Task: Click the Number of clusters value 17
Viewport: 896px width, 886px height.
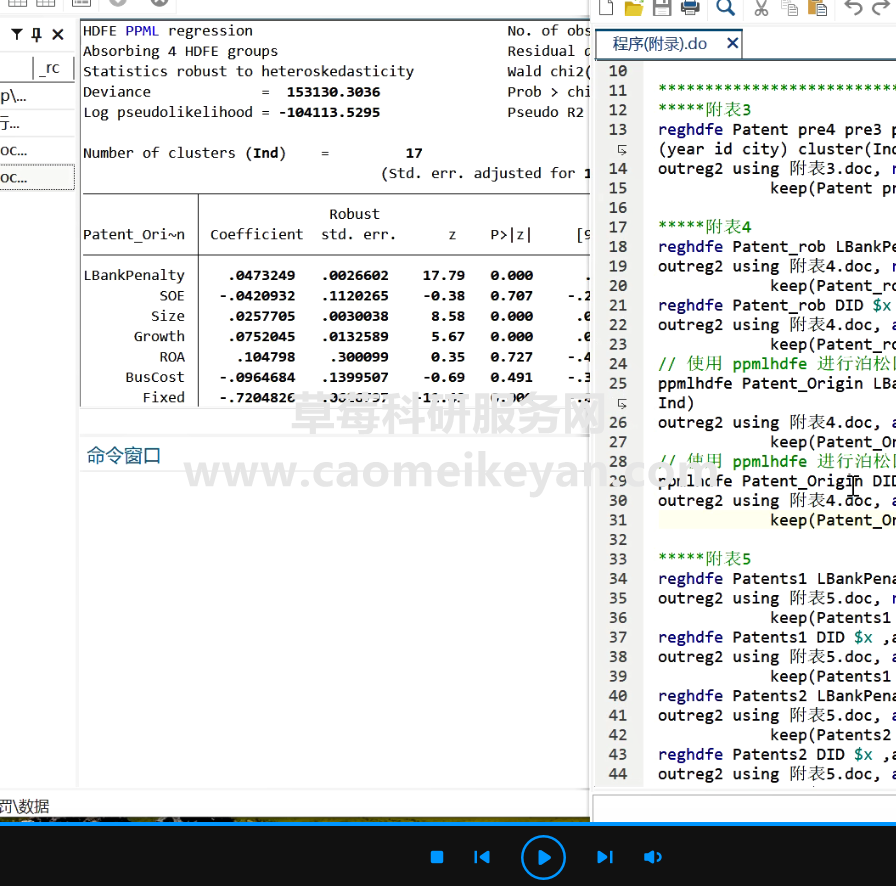Action: 414,153
